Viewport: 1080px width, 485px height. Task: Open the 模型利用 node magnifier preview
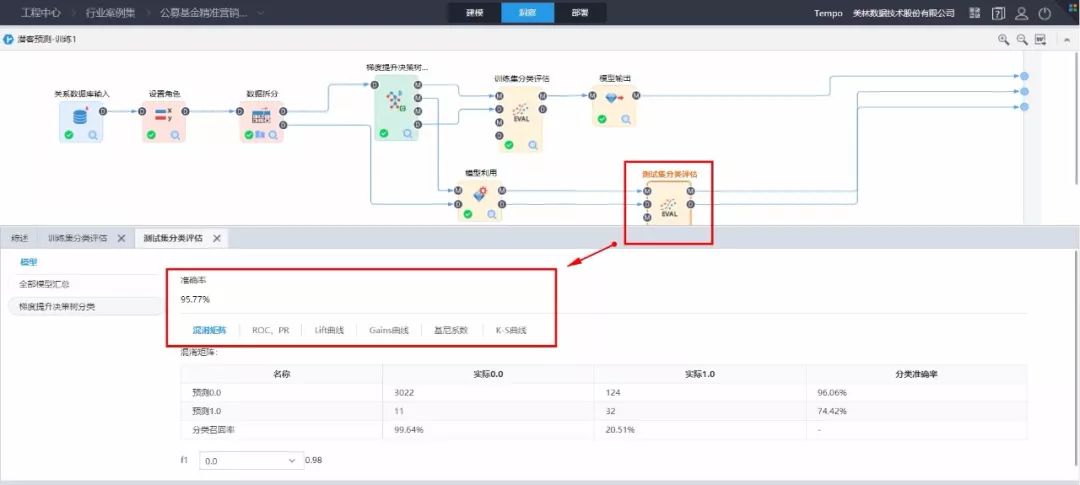point(492,214)
